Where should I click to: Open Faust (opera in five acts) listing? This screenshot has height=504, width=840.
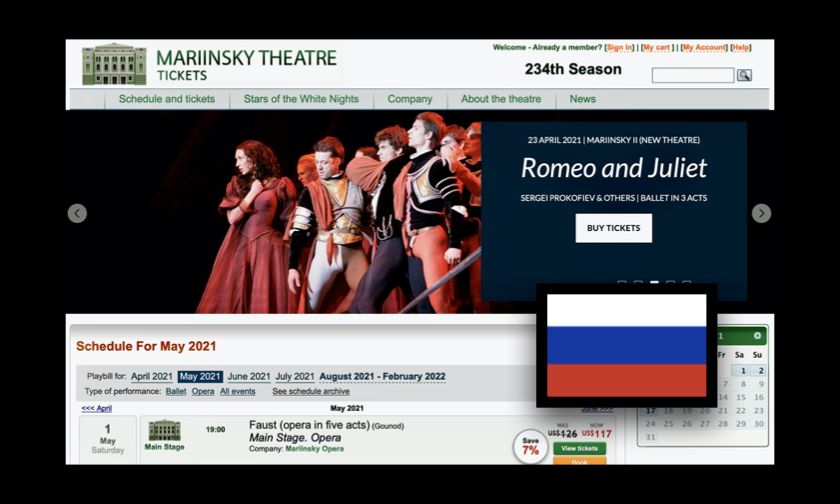(x=309, y=425)
